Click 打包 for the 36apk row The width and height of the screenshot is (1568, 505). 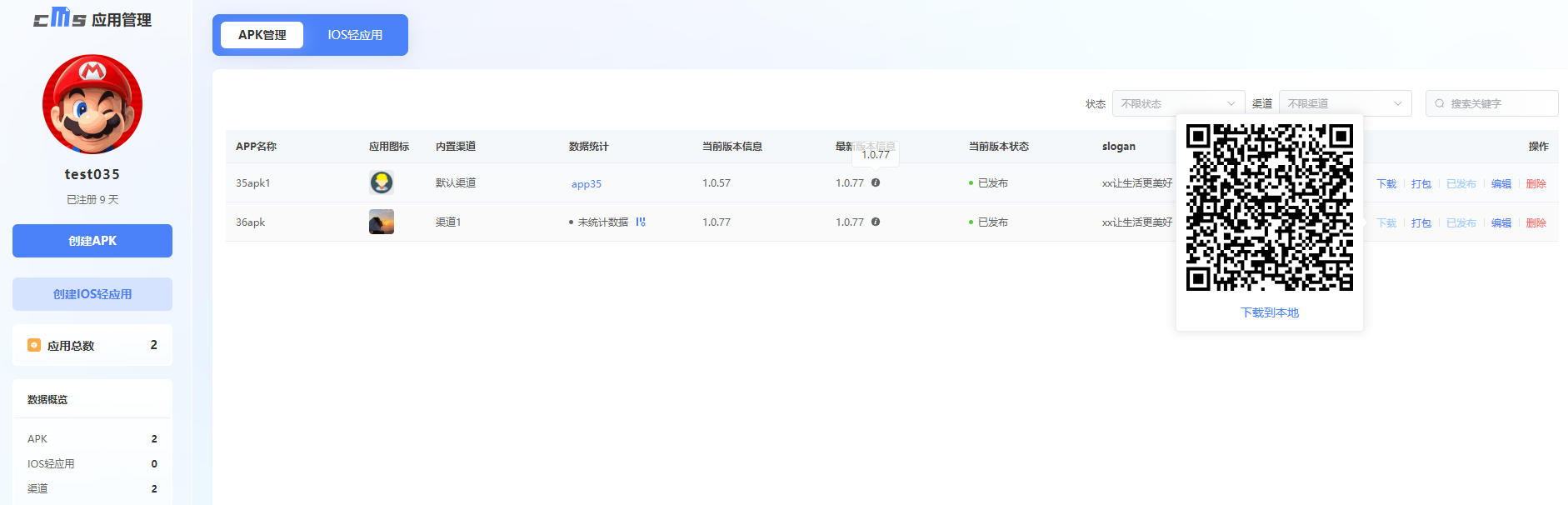click(x=1421, y=222)
